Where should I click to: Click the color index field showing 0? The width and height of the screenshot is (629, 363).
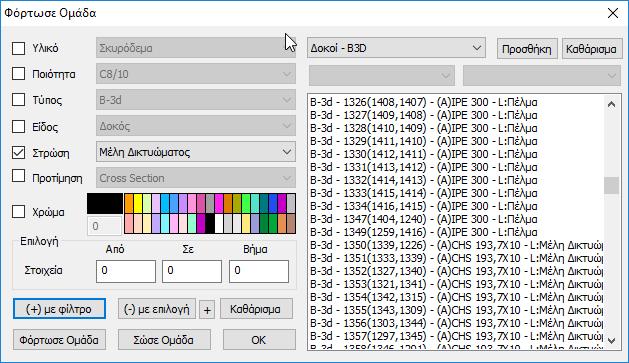[104, 226]
